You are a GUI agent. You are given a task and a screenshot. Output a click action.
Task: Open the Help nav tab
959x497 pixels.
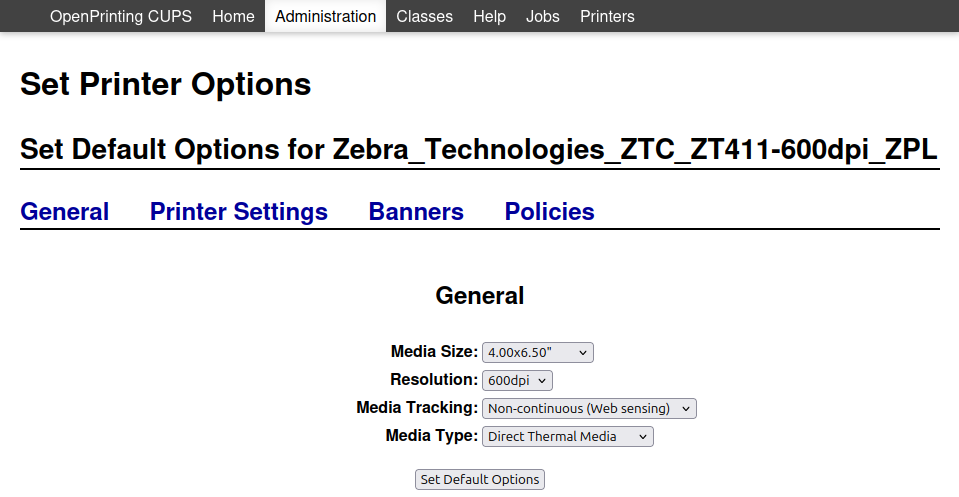coord(489,16)
